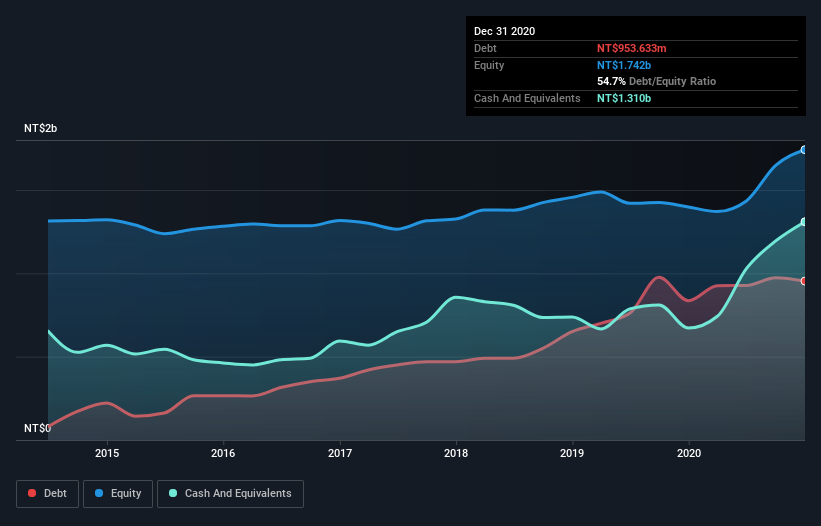The height and width of the screenshot is (526, 821).
Task: Click the 2016 x-axis label
Action: coord(223,453)
